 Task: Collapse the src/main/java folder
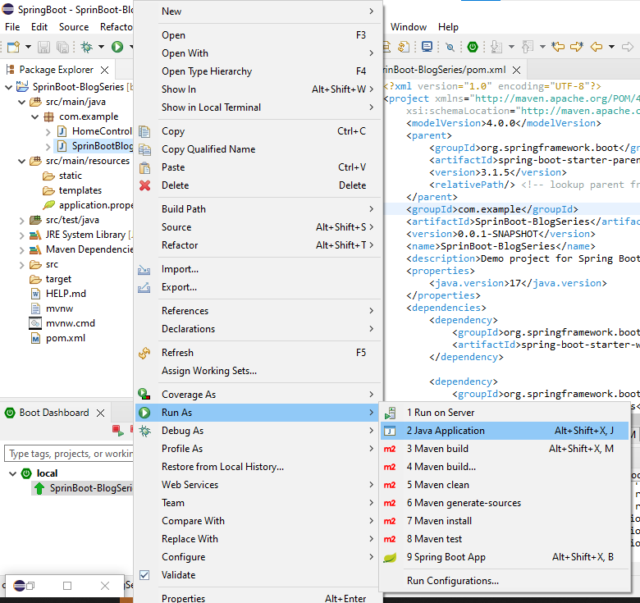(x=22, y=102)
